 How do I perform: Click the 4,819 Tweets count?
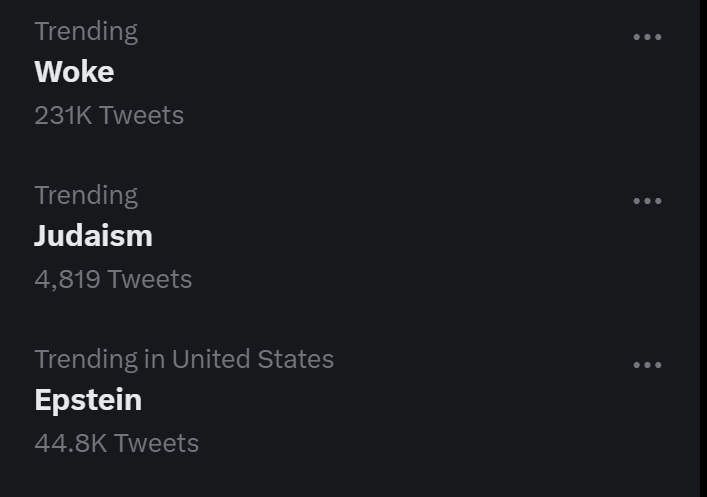point(113,279)
